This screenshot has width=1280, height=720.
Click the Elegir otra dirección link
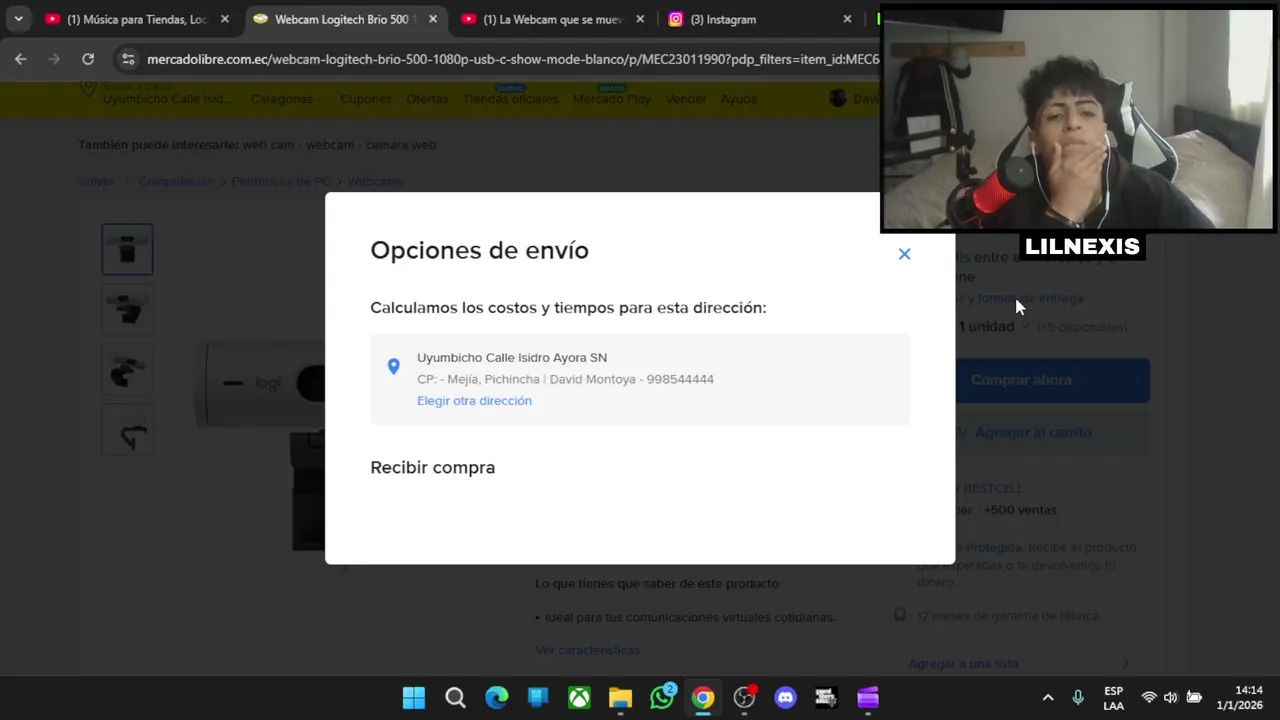click(474, 401)
